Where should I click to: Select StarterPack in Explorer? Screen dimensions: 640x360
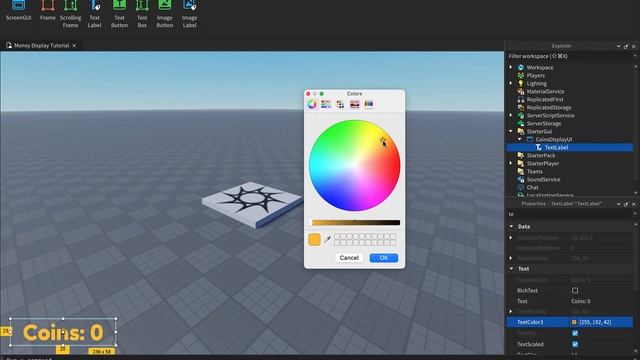[541, 156]
